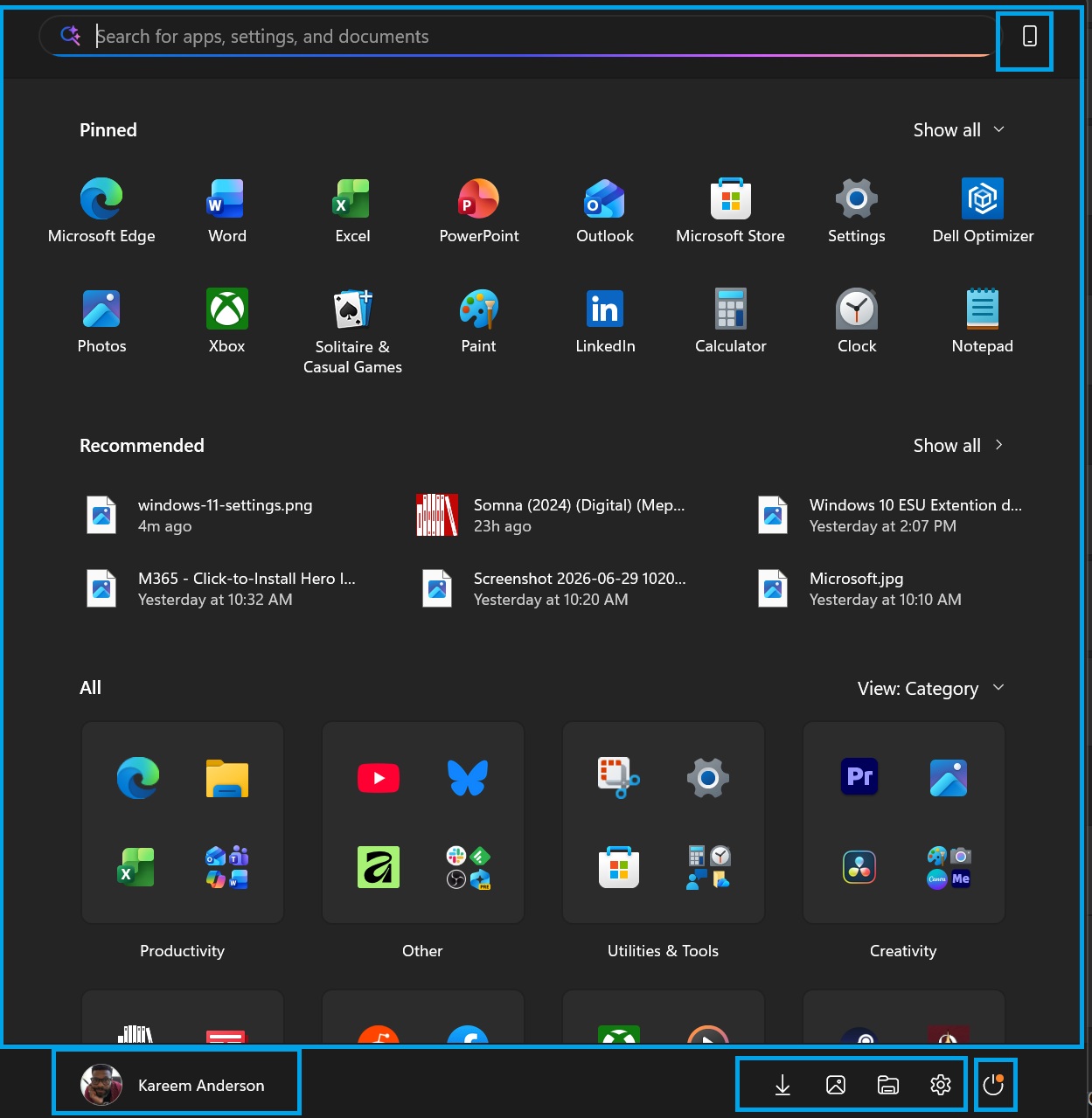Open YouTube in the Other category

pos(379,778)
